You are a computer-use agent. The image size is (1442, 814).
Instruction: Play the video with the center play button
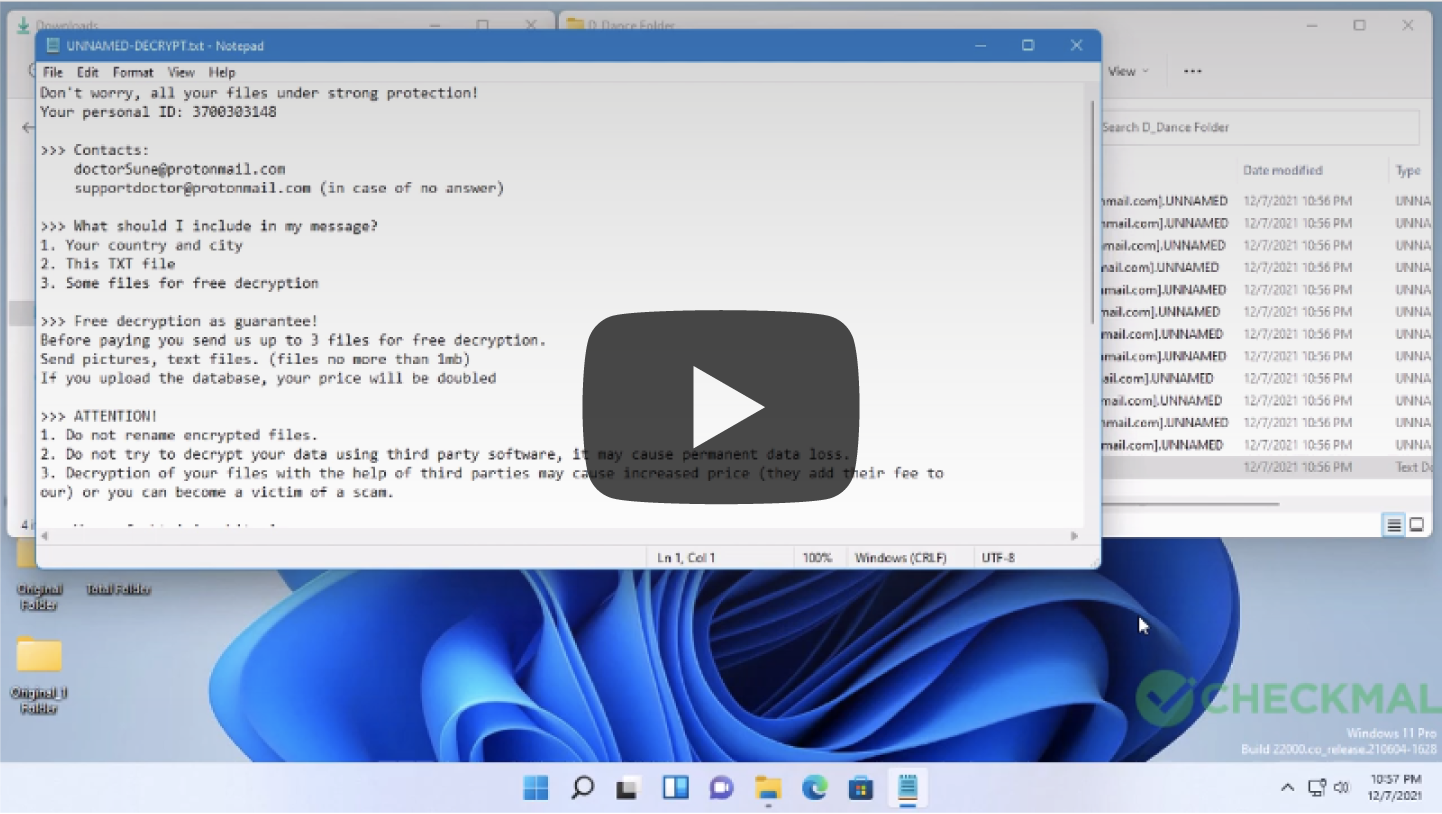[x=721, y=407]
